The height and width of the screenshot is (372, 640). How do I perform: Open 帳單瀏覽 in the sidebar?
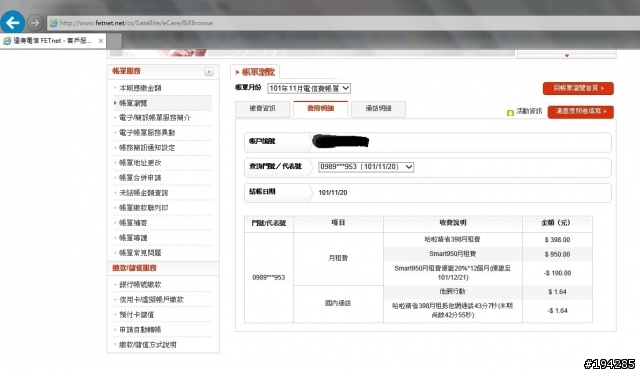coord(133,103)
